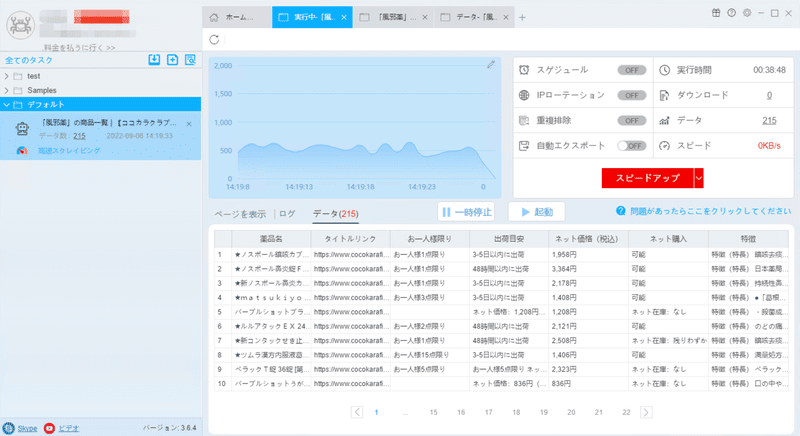Go to the previous page of results
The height and width of the screenshot is (436, 800).
357,412
